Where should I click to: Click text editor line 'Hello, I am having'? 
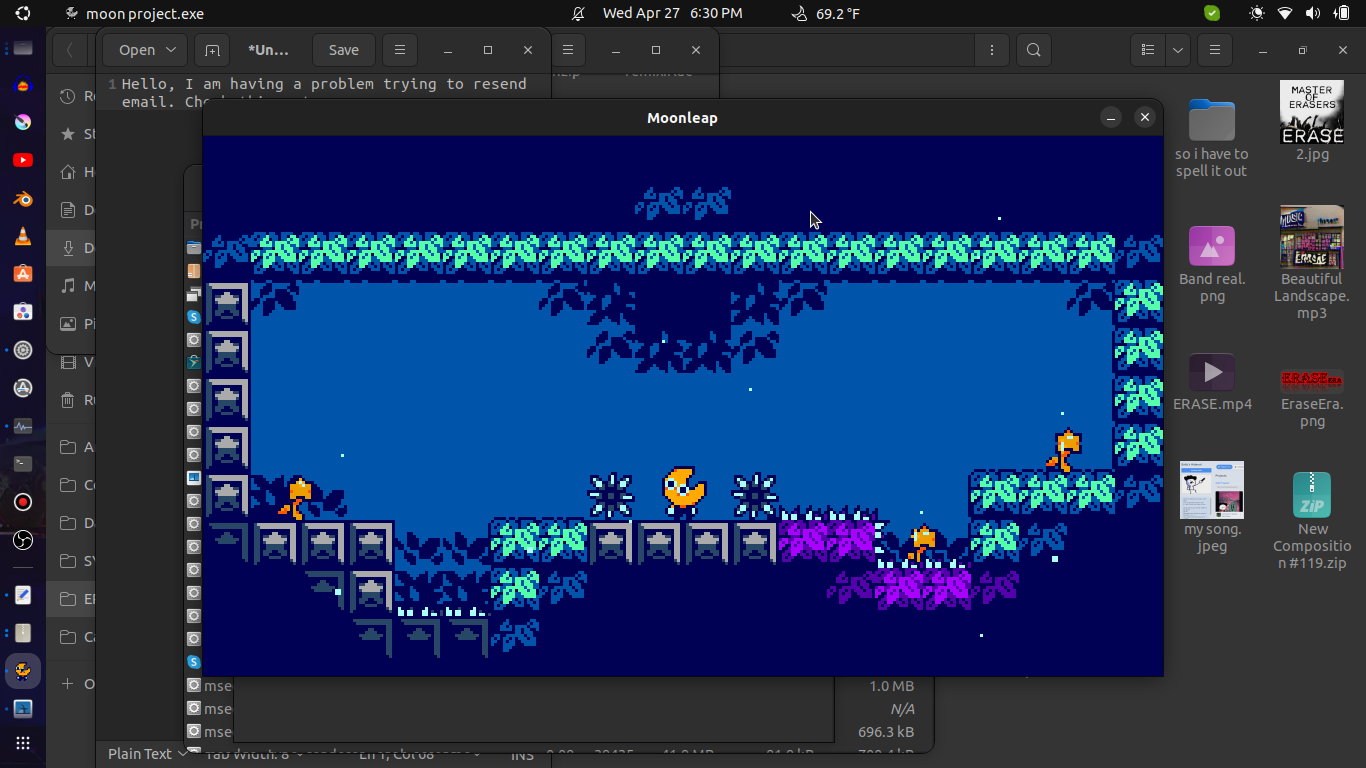coord(324,84)
